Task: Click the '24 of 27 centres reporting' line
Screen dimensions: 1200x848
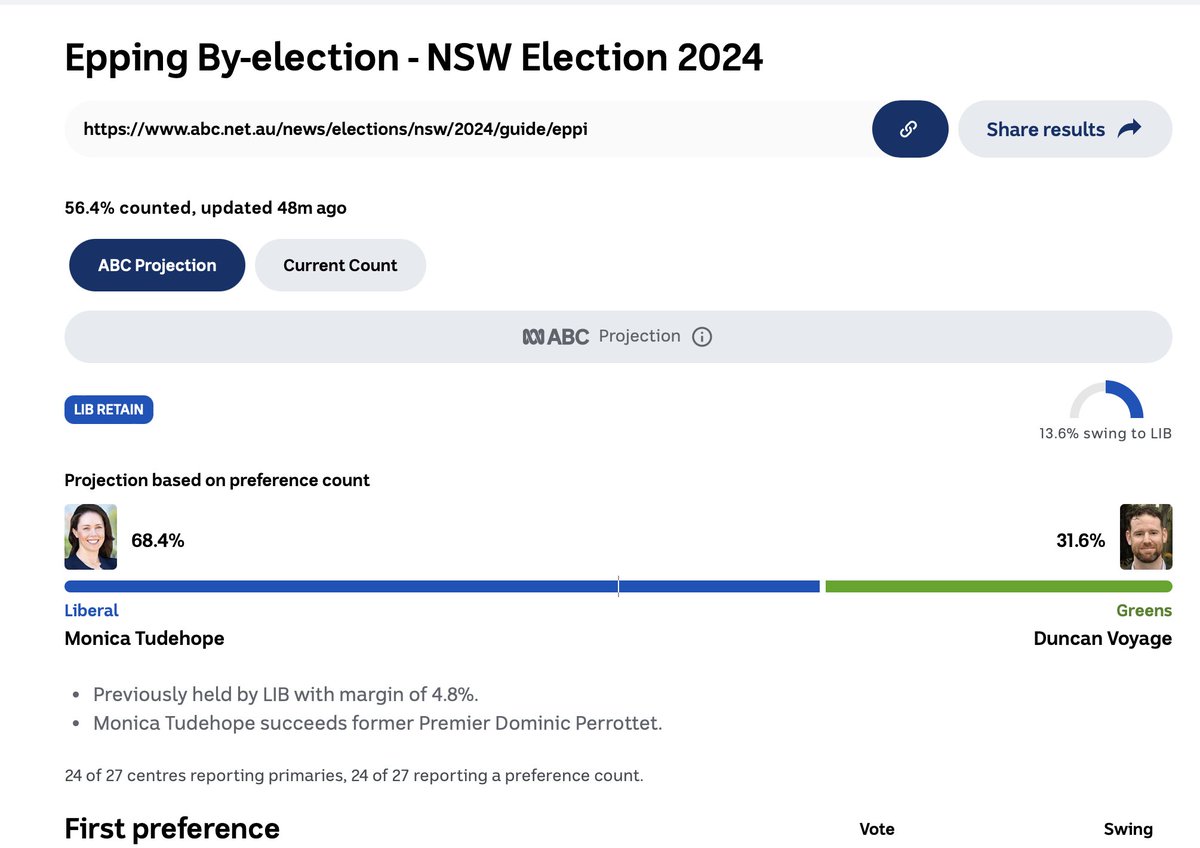Action: (x=354, y=776)
